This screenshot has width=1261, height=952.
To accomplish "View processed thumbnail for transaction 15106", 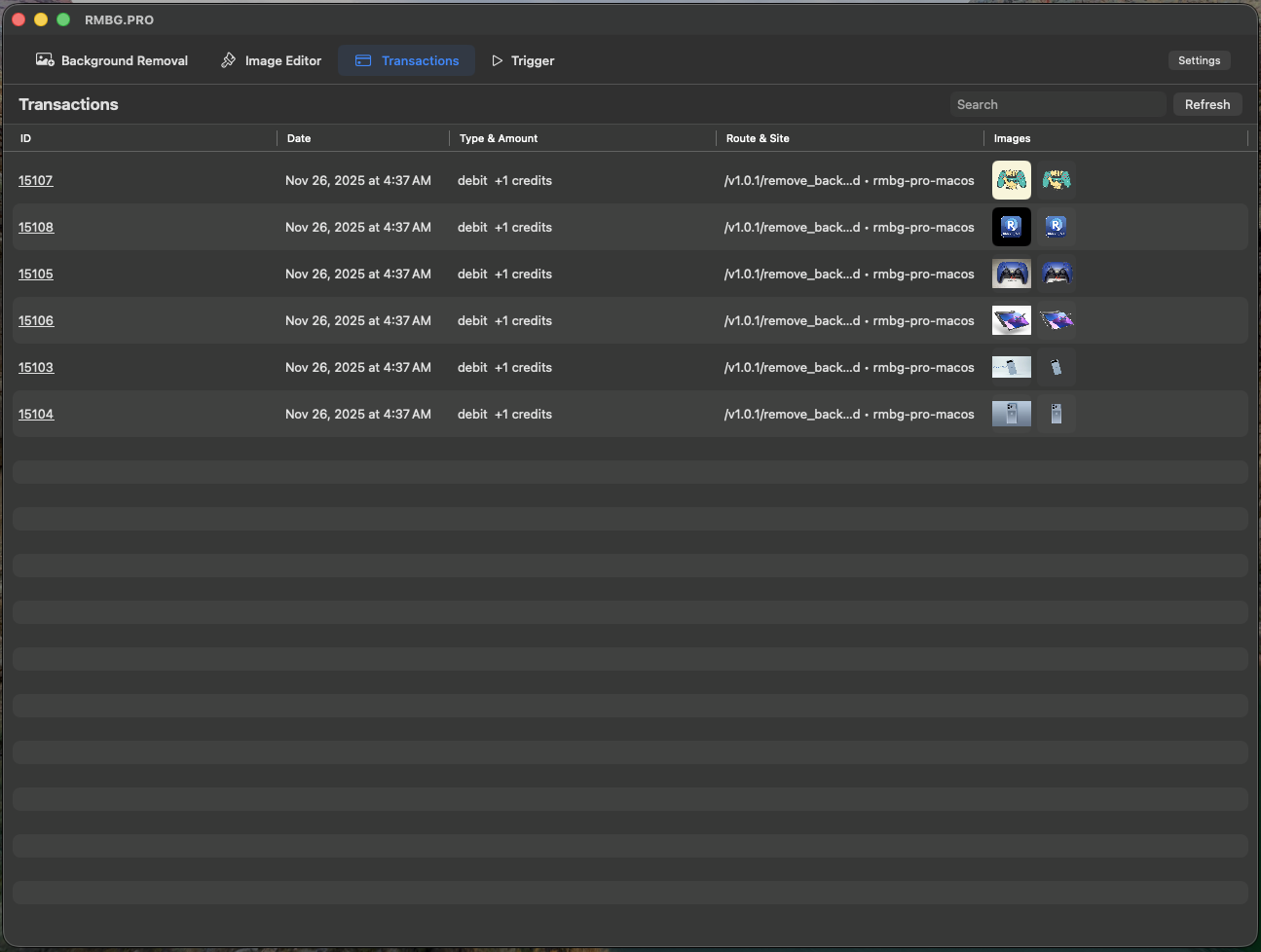I will 1056,320.
